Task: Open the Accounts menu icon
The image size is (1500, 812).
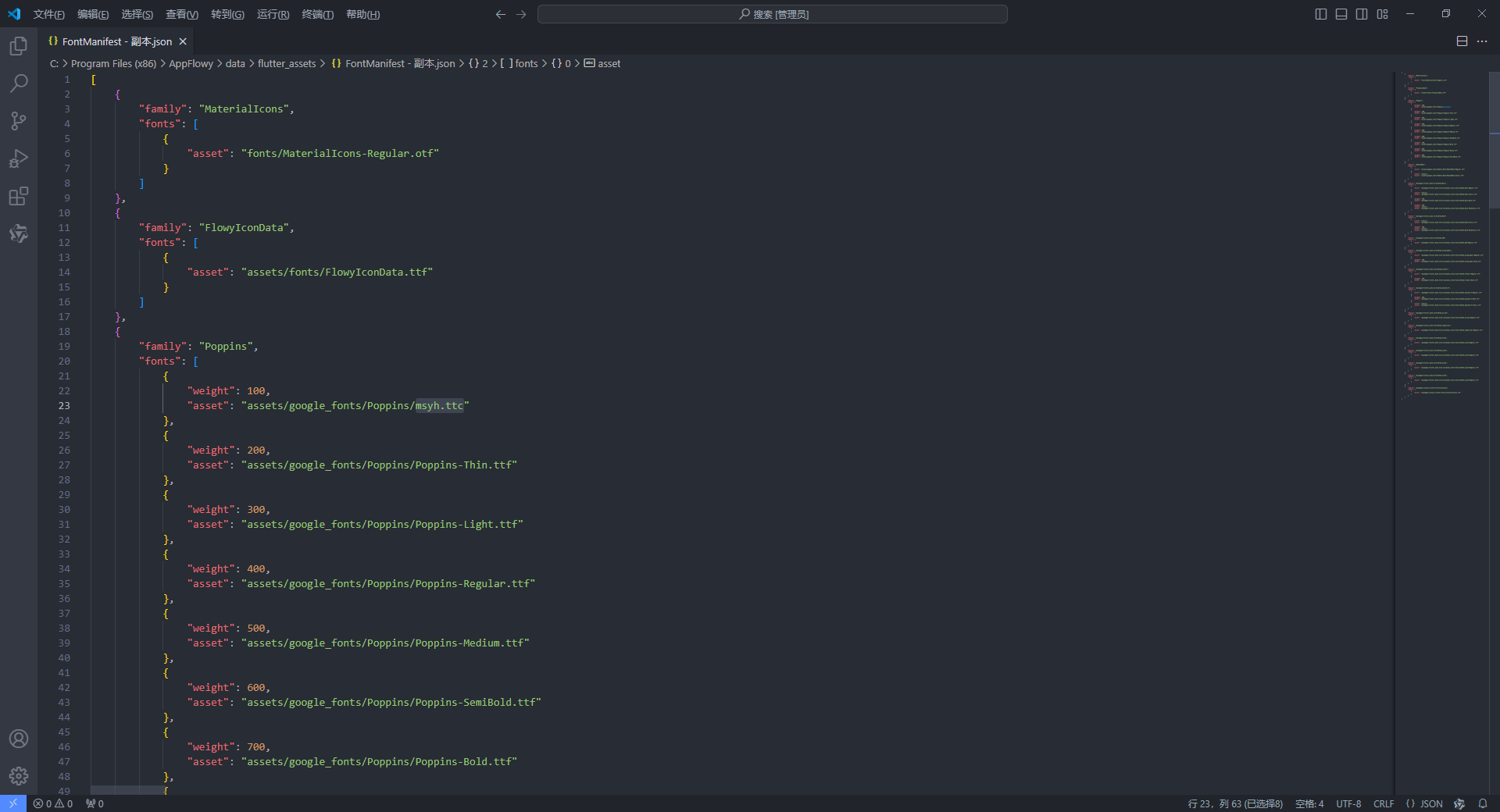Action: point(19,739)
